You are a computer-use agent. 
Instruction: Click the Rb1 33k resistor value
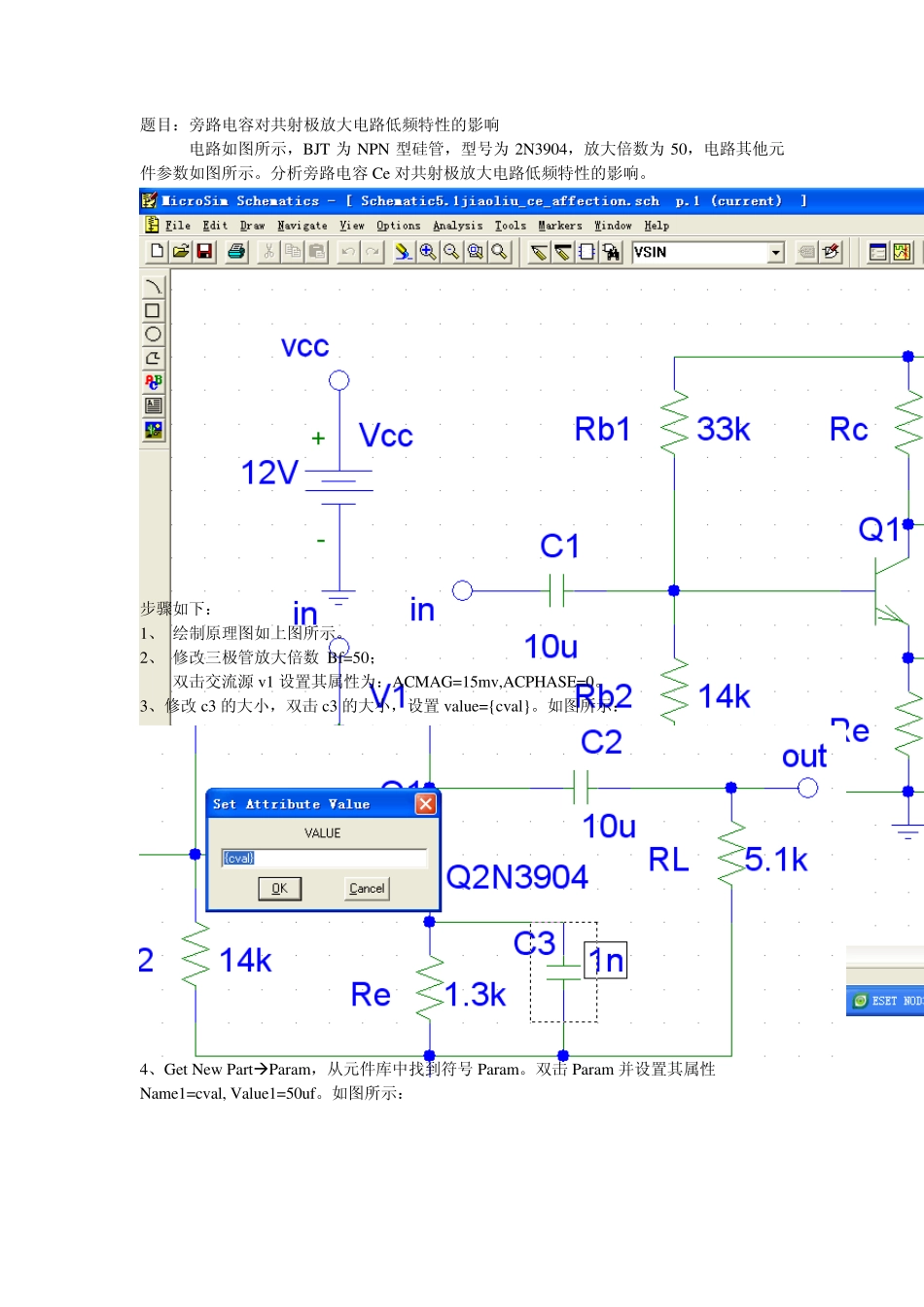724,429
